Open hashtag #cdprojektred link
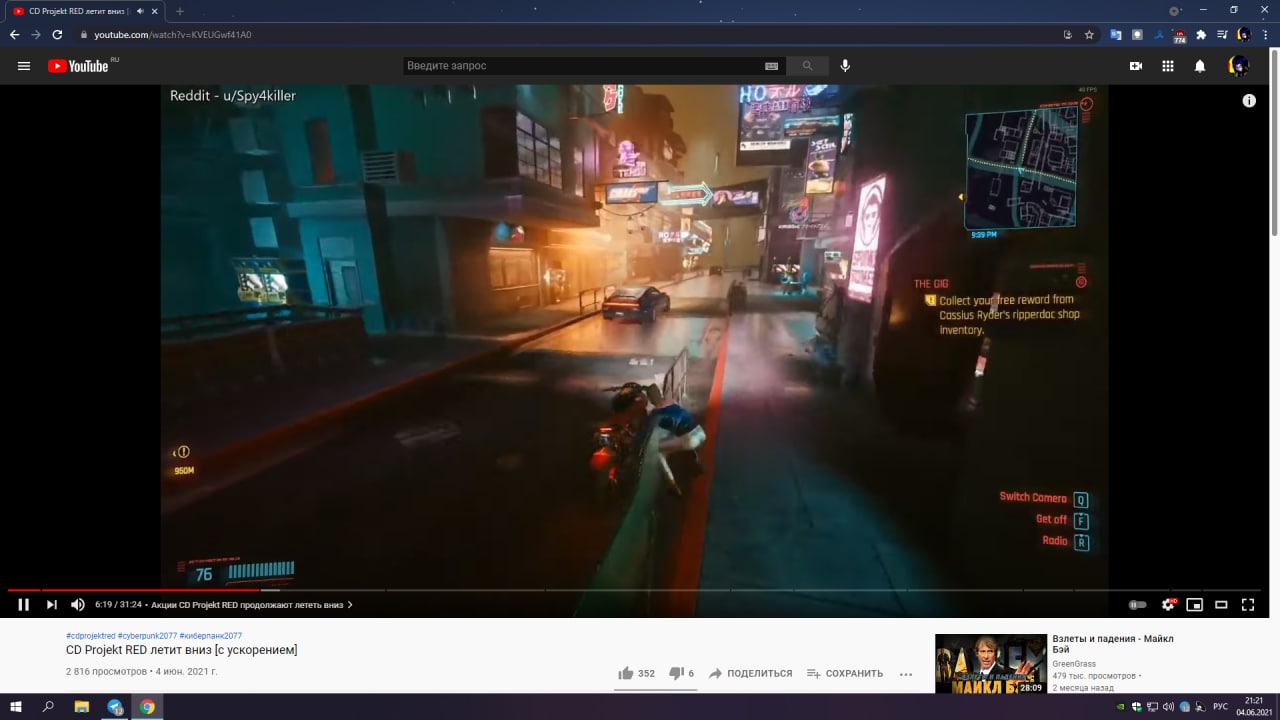Viewport: 1280px width, 720px height. pyautogui.click(x=91, y=636)
